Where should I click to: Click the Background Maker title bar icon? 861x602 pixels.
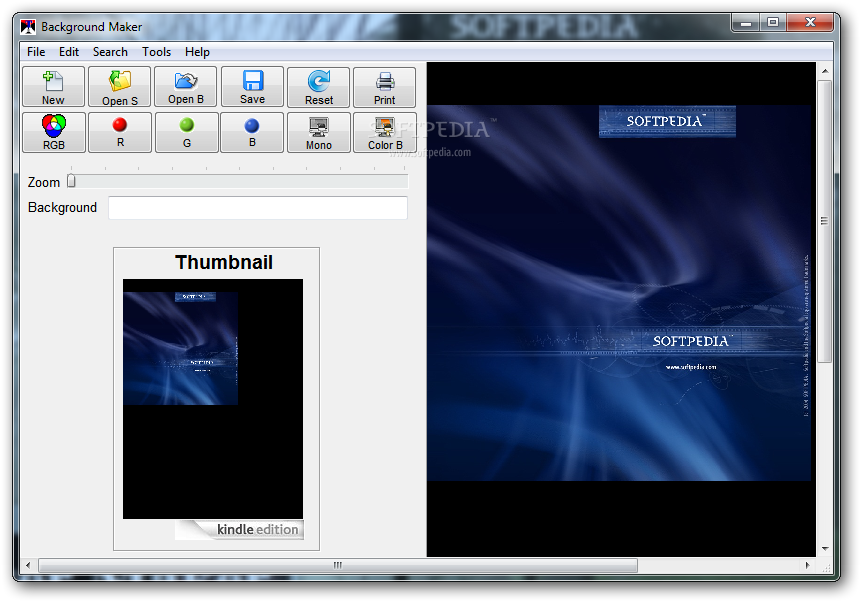pos(28,27)
